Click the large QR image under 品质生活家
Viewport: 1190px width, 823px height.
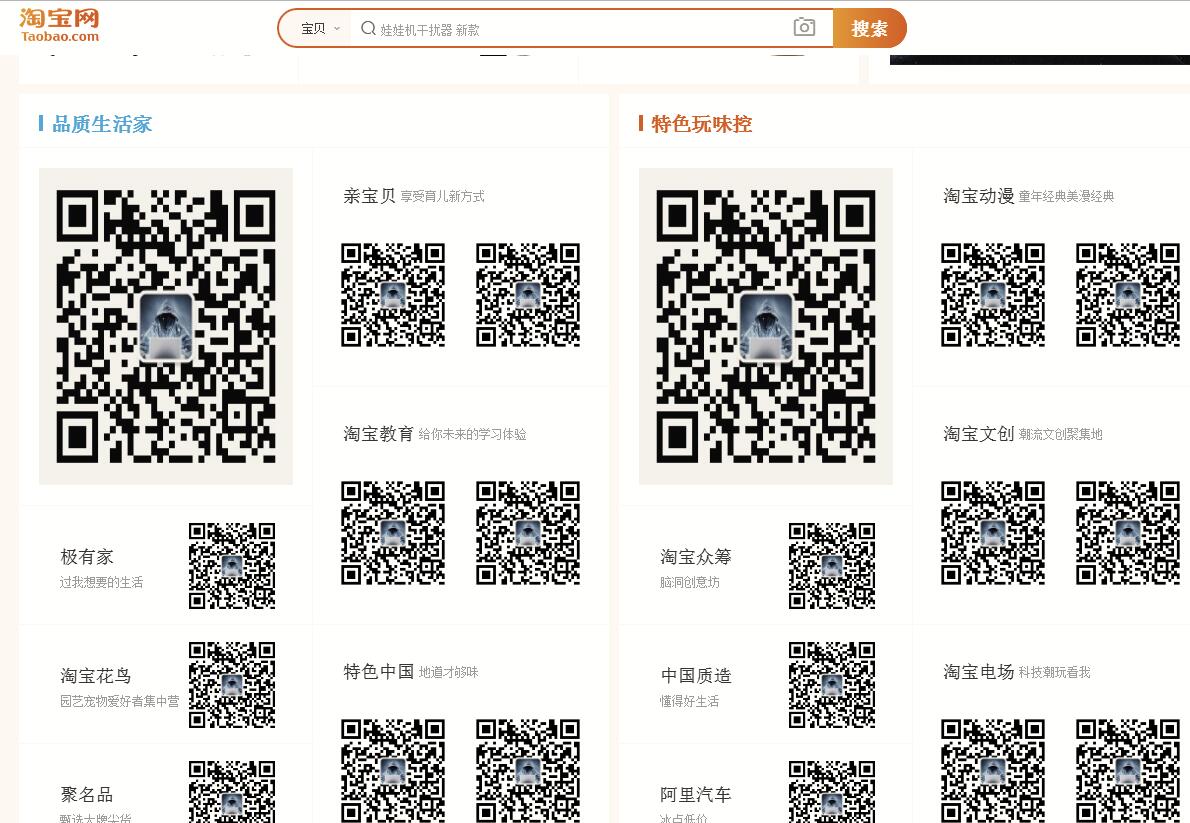165,326
